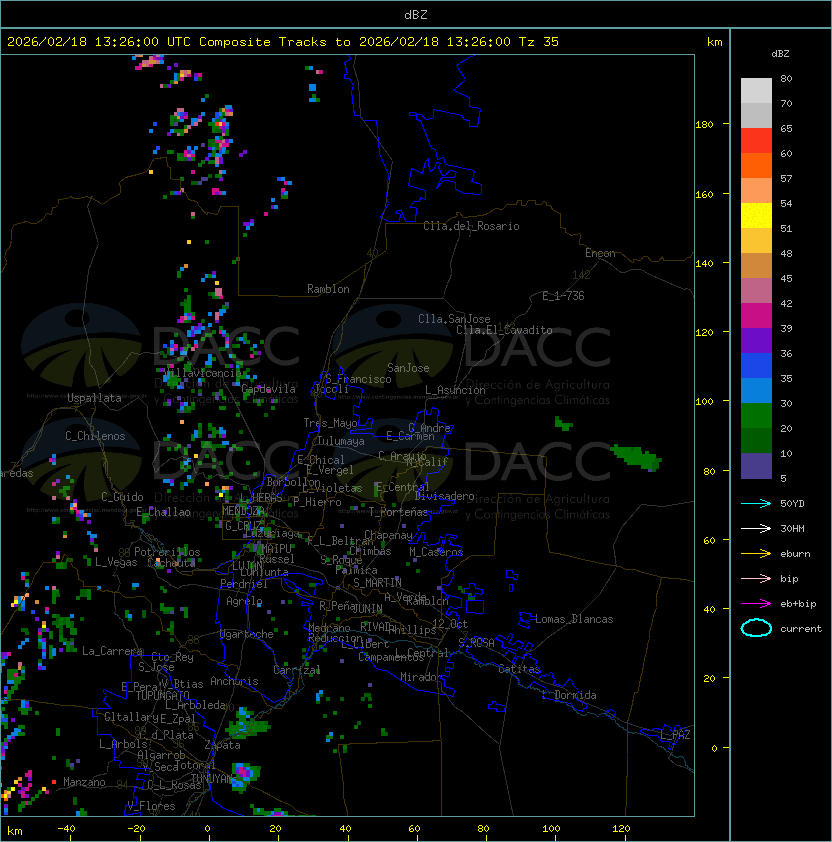Click the La_Carrera label

coord(112,651)
